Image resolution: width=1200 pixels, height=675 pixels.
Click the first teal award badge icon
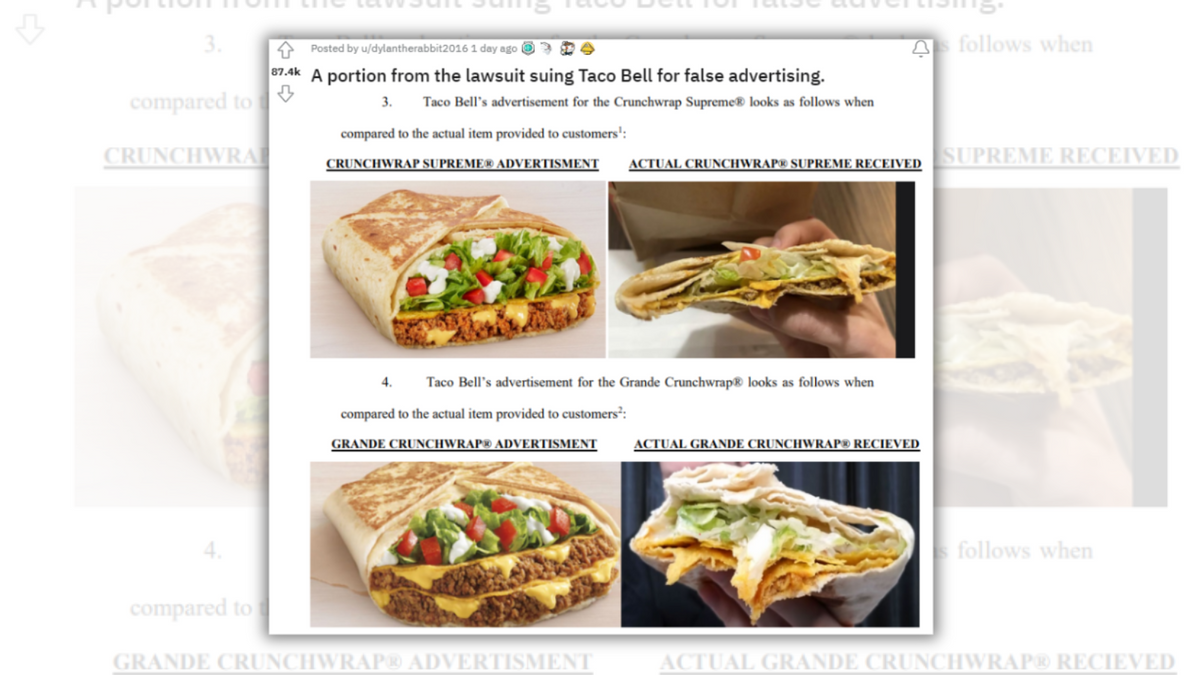click(x=528, y=48)
